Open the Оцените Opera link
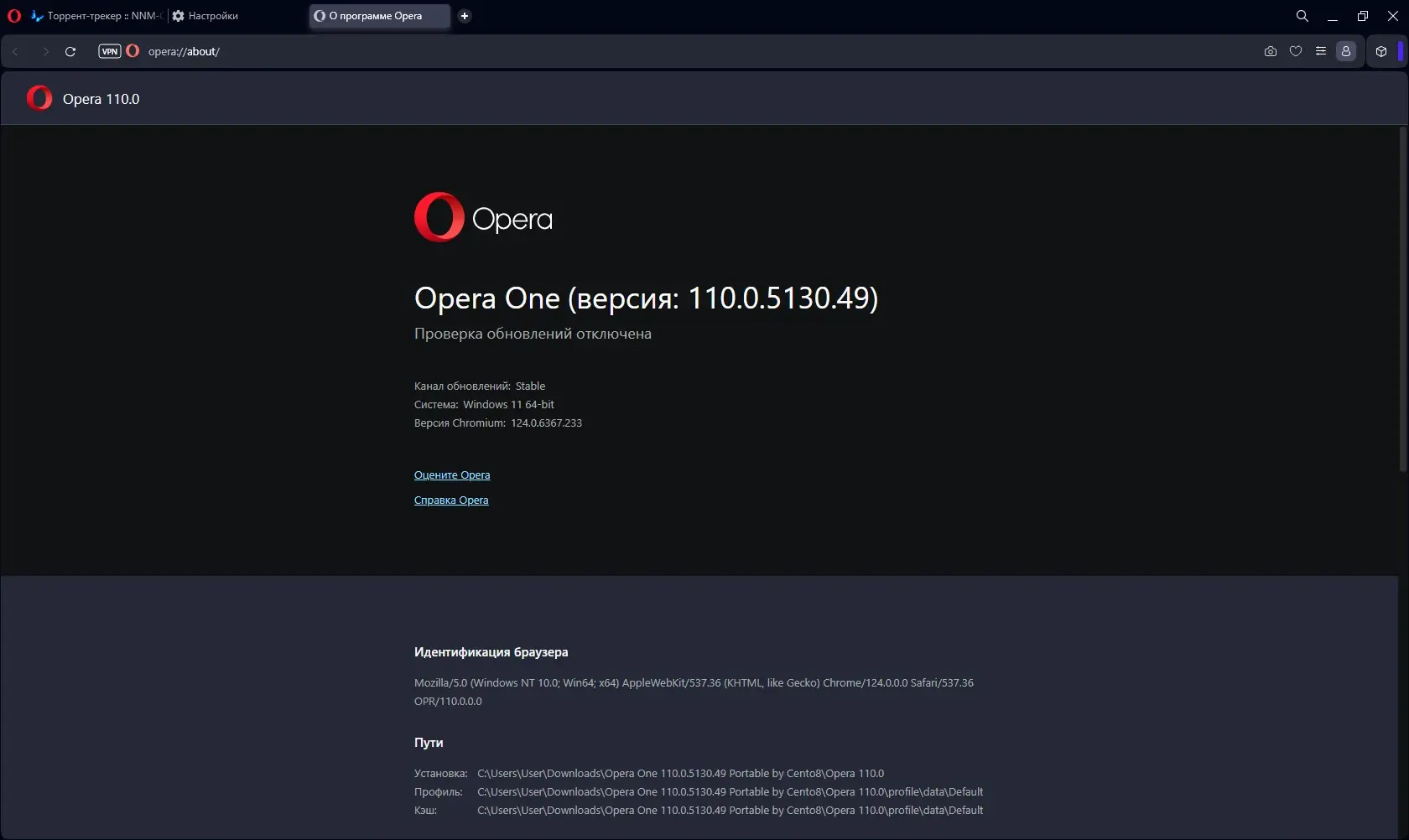The image size is (1409, 840). [451, 474]
